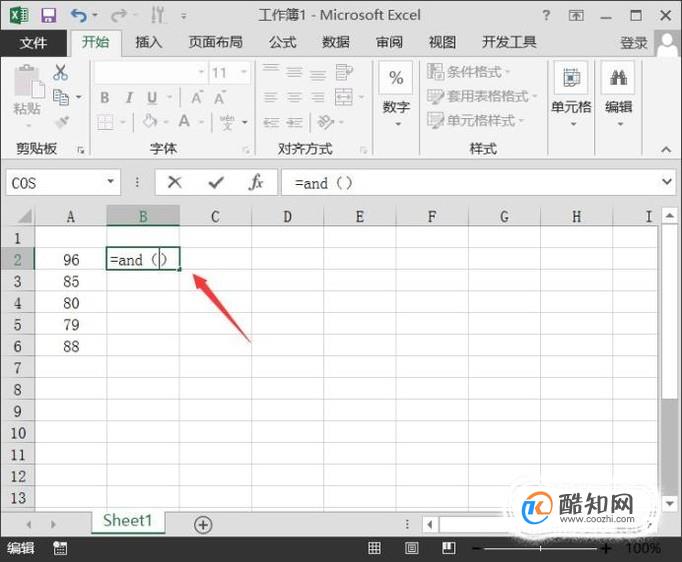Image resolution: width=682 pixels, height=562 pixels.
Task: Cancel formula entry with the X icon
Action: 174,182
